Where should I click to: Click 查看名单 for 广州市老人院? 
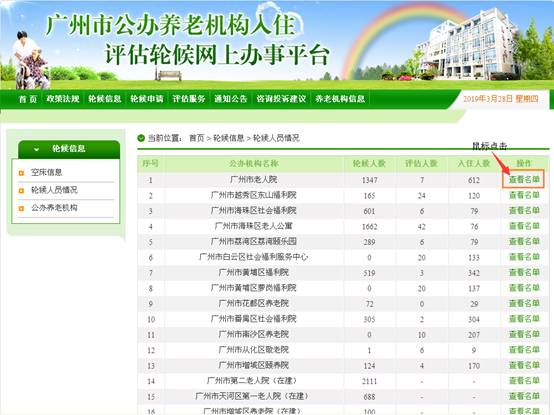[x=524, y=179]
